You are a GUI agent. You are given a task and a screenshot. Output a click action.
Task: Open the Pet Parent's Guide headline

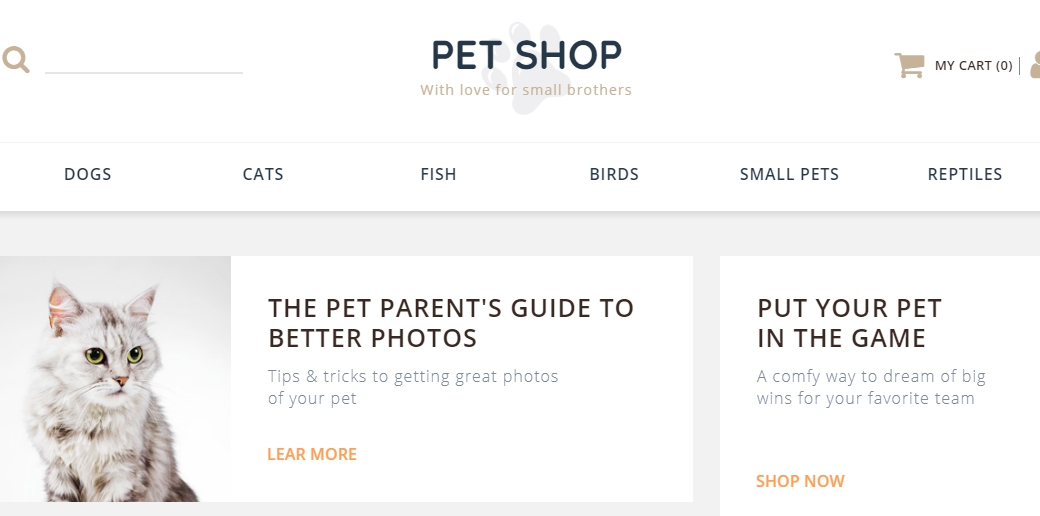tap(451, 323)
